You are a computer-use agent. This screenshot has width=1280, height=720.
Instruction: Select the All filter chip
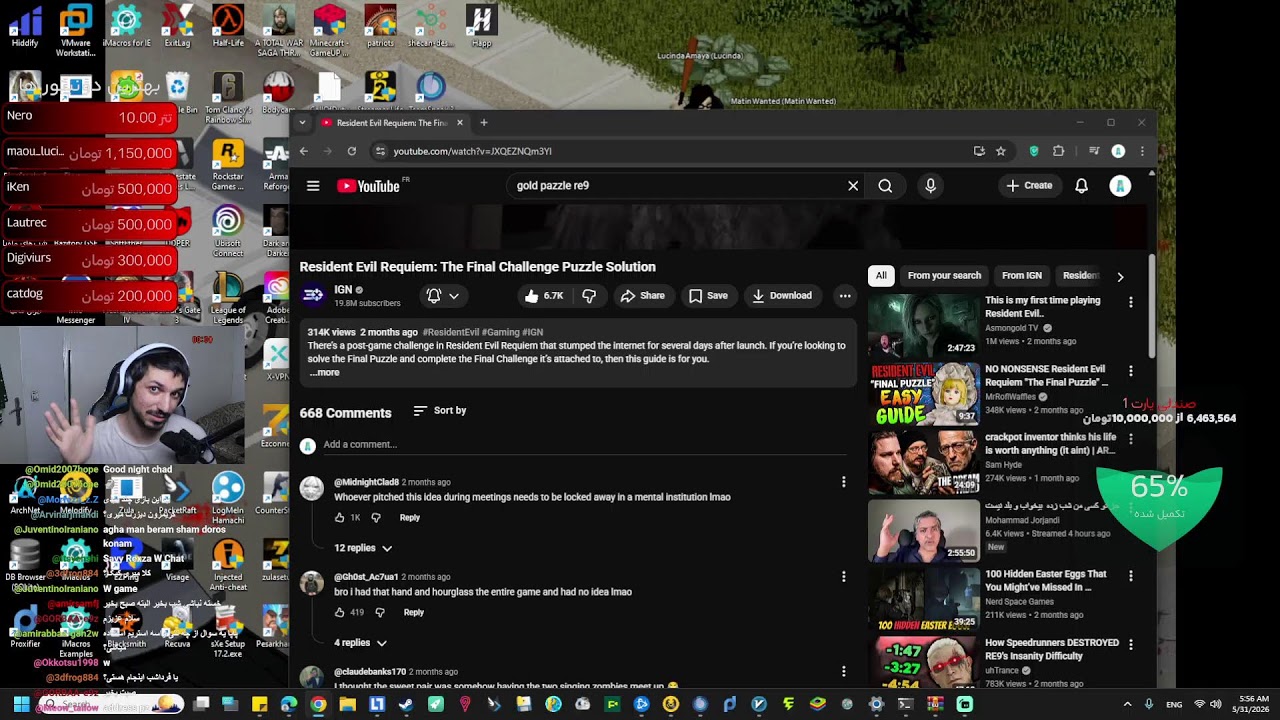(x=881, y=276)
